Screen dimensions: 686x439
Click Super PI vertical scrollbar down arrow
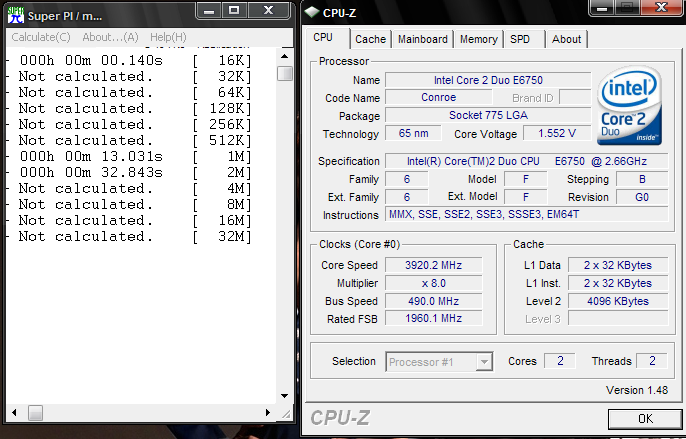click(x=284, y=396)
